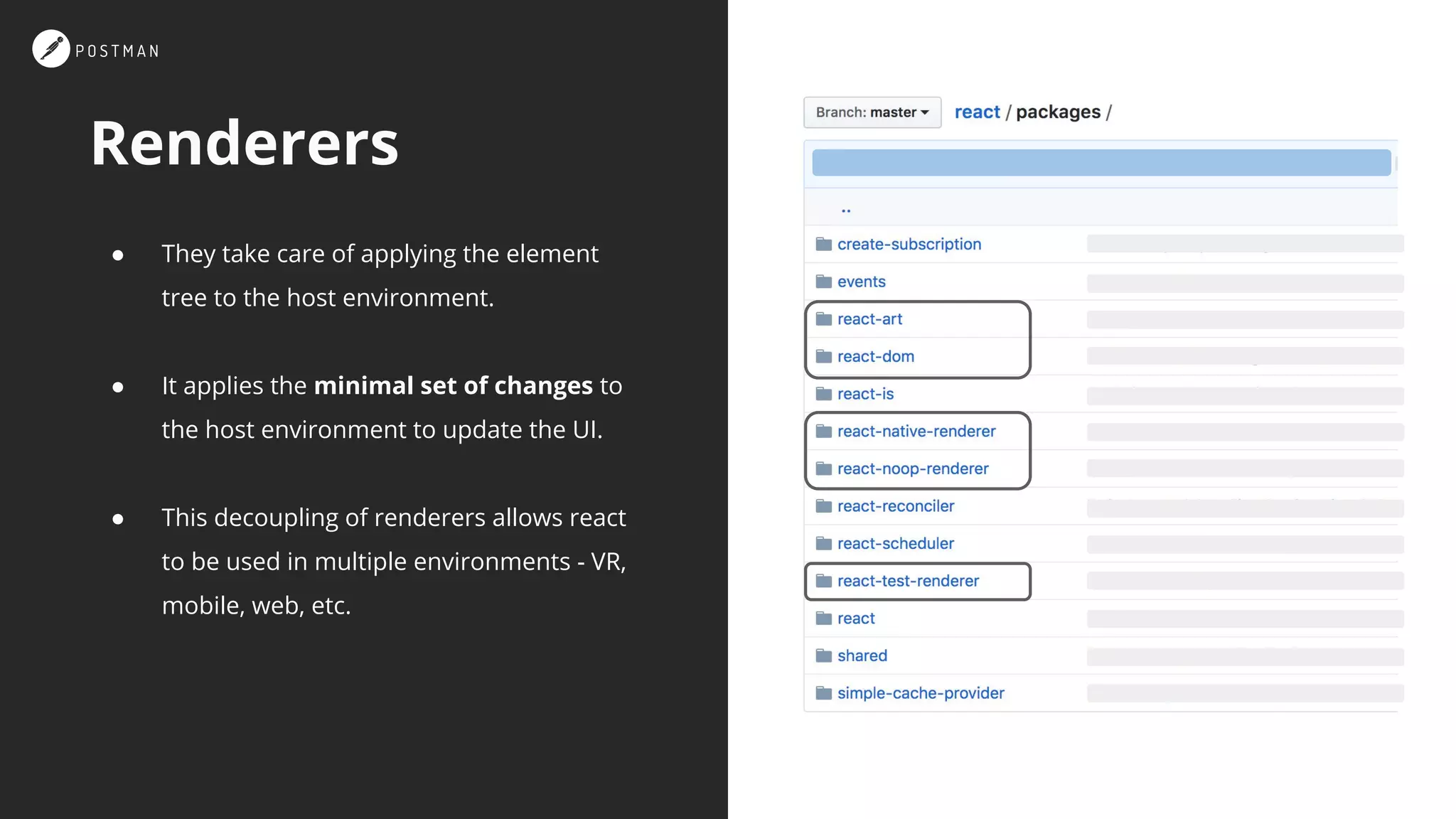Click the react-dom folder icon
Image resolution: width=1456 pixels, height=819 pixels.
pyautogui.click(x=824, y=356)
